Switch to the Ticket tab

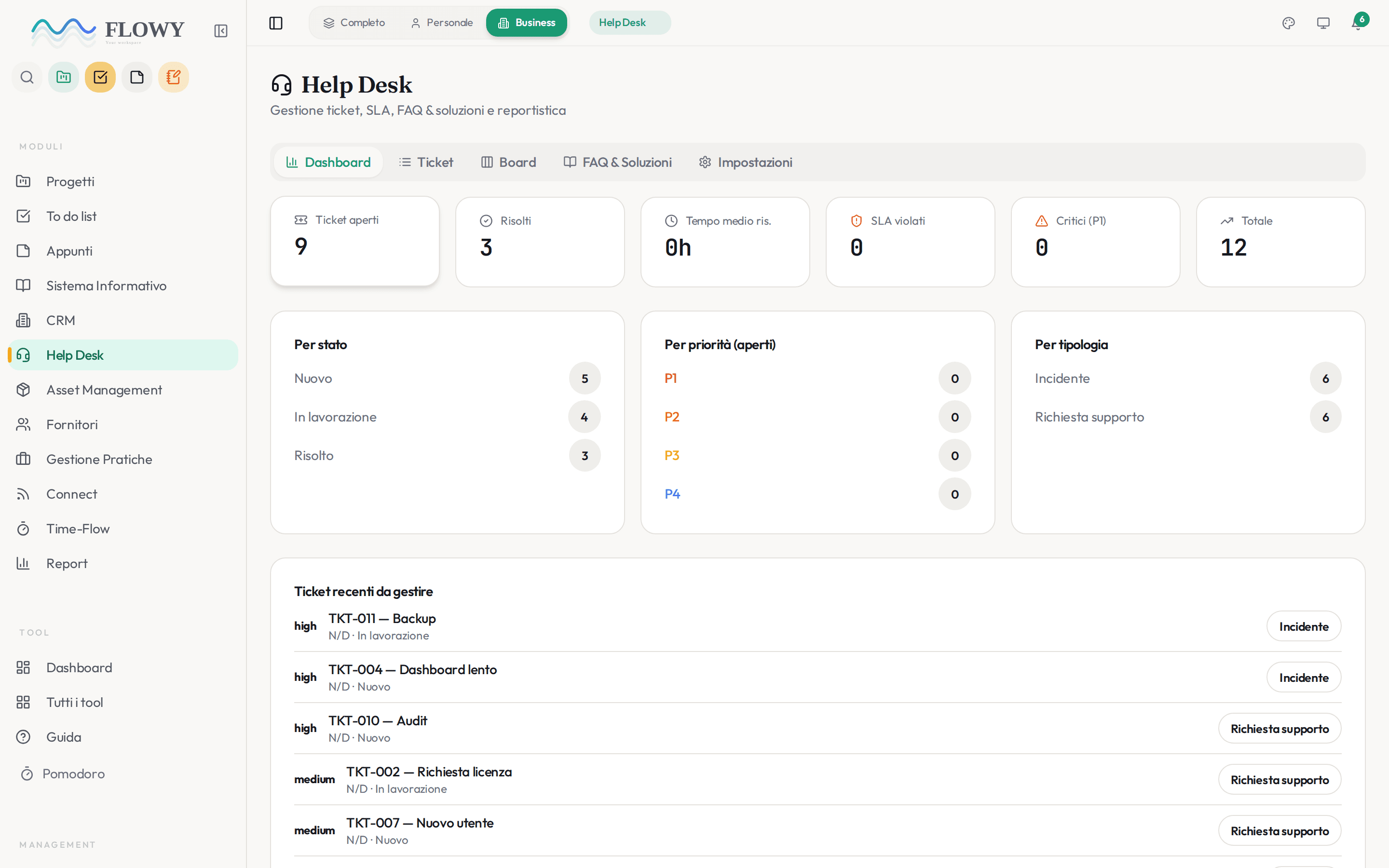426,162
